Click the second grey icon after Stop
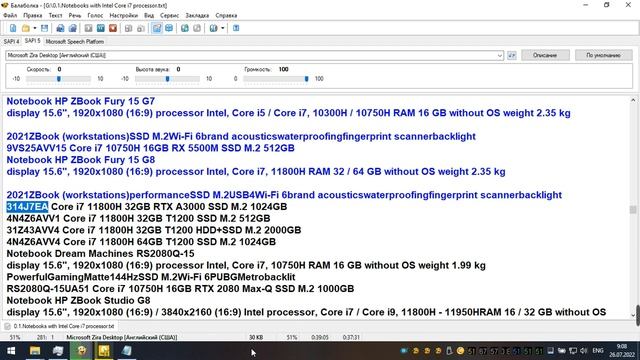640x360 pixels. tap(141, 28)
